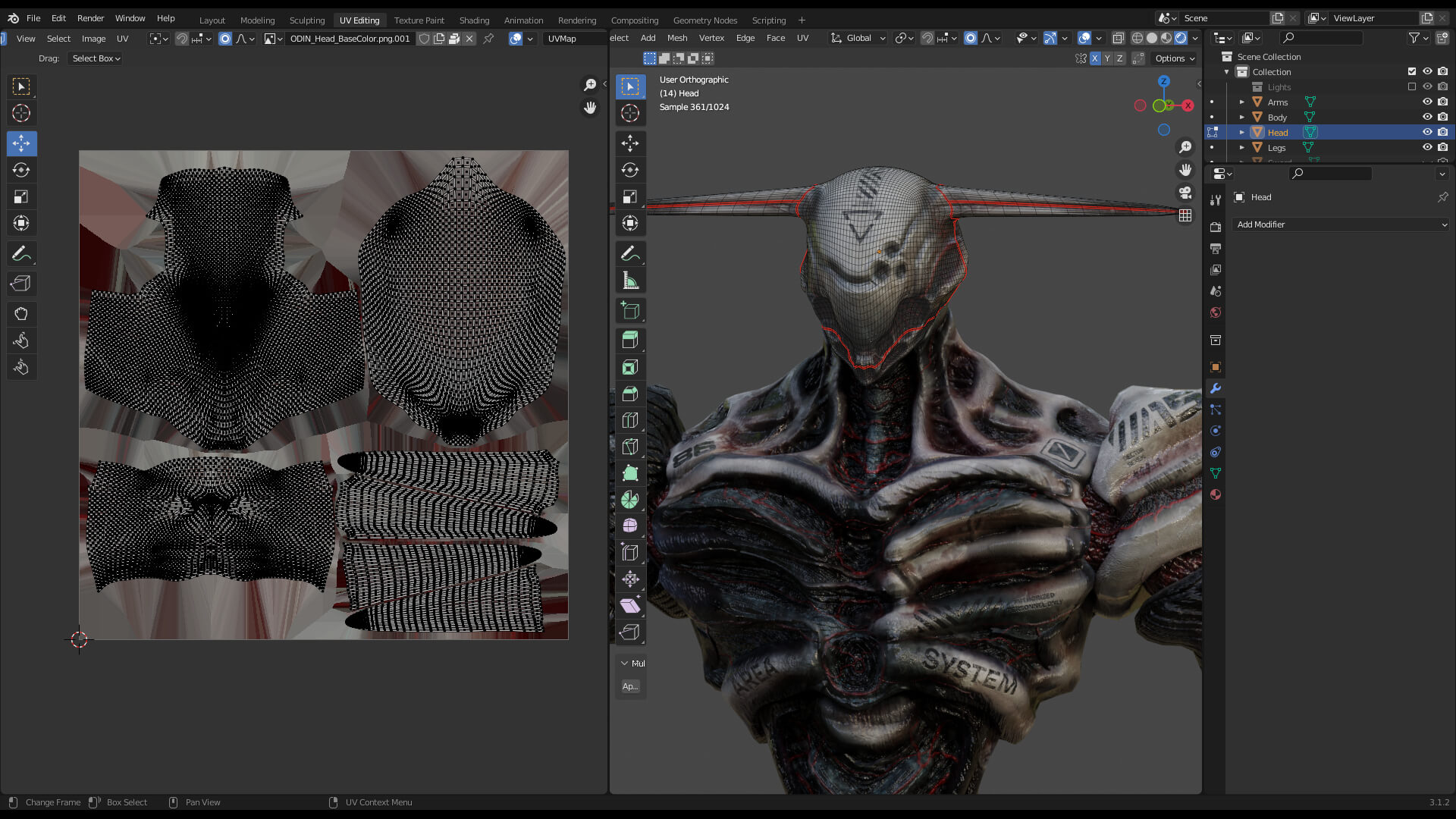Select the Add Cube tool in viewport
1456x819 pixels.
pos(630,310)
